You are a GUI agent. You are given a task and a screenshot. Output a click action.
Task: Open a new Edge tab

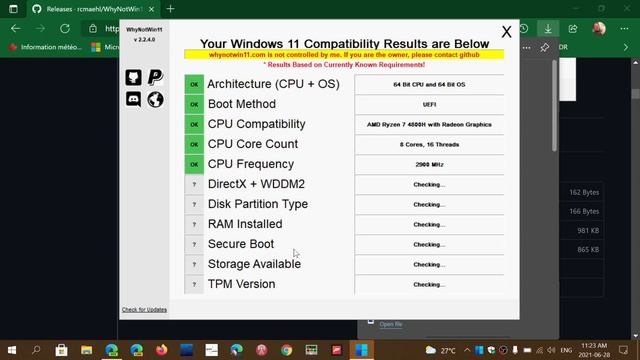pyautogui.click(x=171, y=9)
